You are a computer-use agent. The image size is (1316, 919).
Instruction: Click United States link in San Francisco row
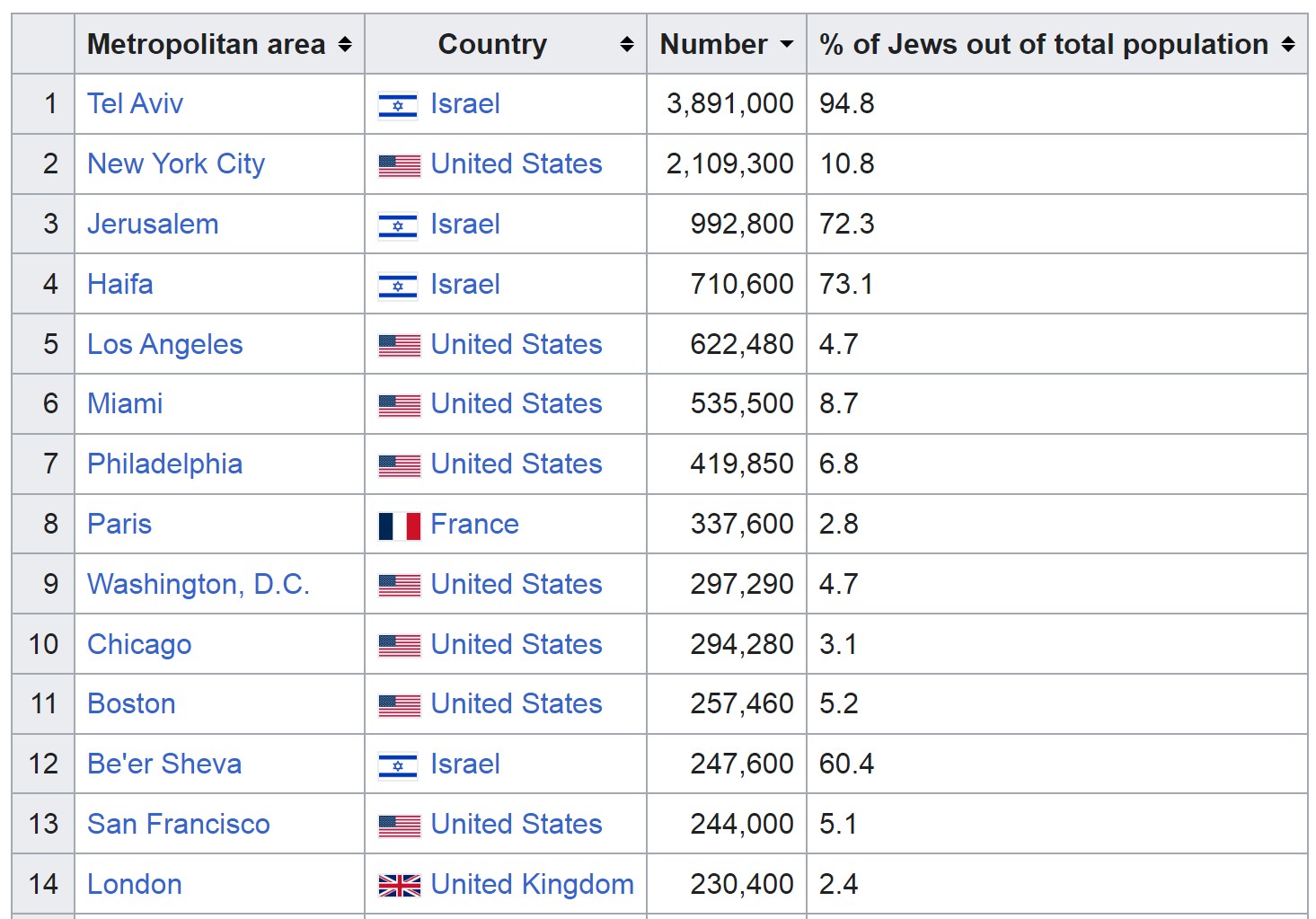pyautogui.click(x=517, y=824)
